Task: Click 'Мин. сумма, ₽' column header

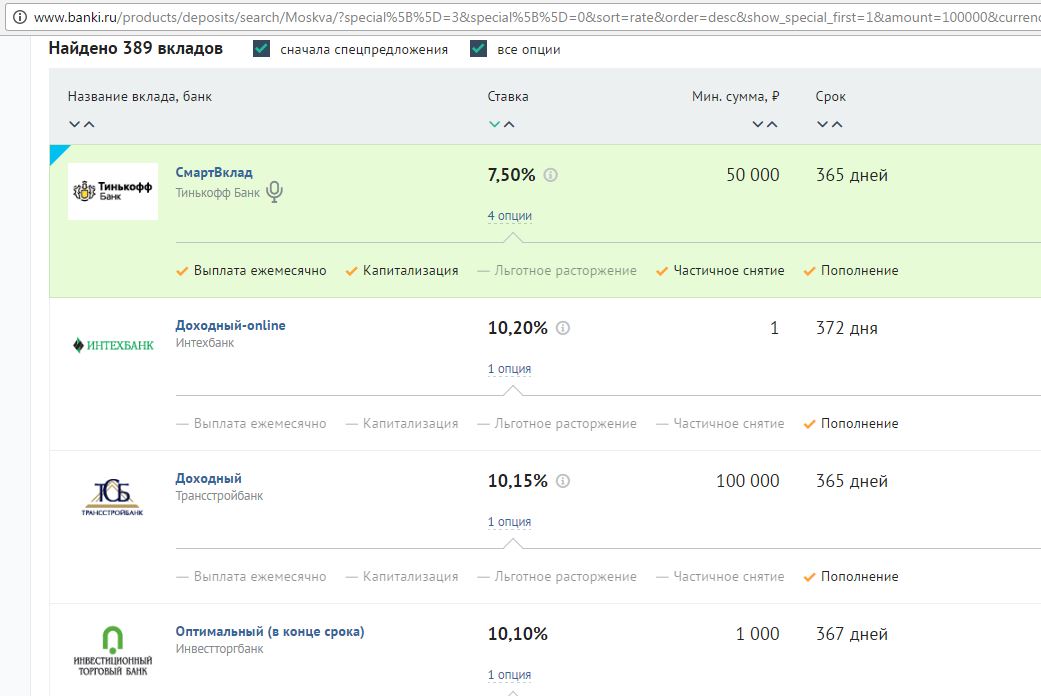Action: coord(736,96)
